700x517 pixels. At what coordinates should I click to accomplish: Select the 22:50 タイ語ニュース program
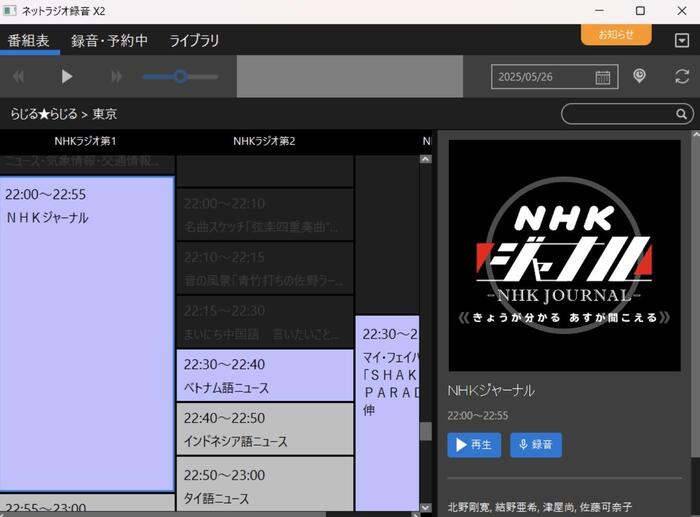[x=265, y=484]
